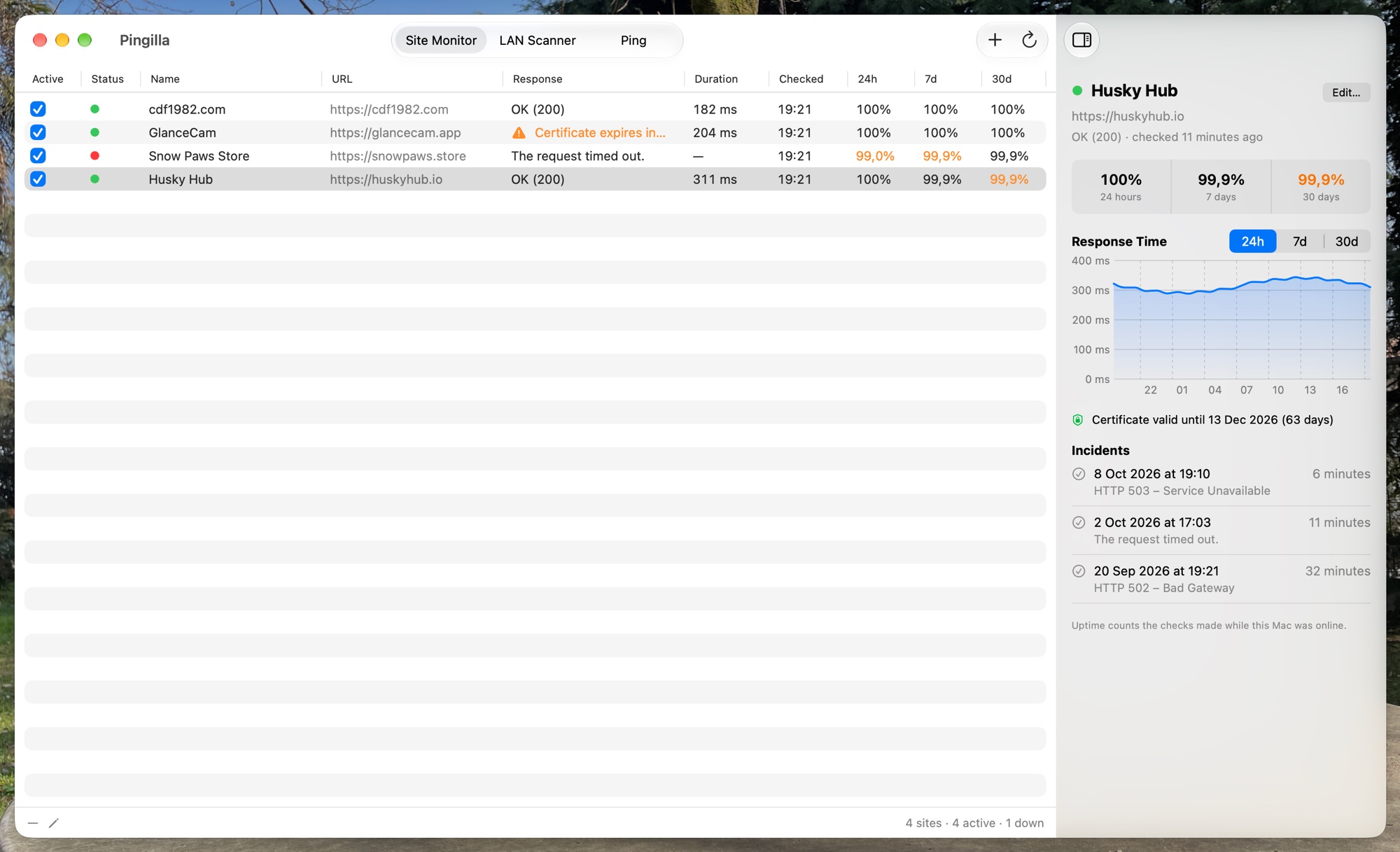Disable monitoring for Snow Paws Store

coord(38,155)
